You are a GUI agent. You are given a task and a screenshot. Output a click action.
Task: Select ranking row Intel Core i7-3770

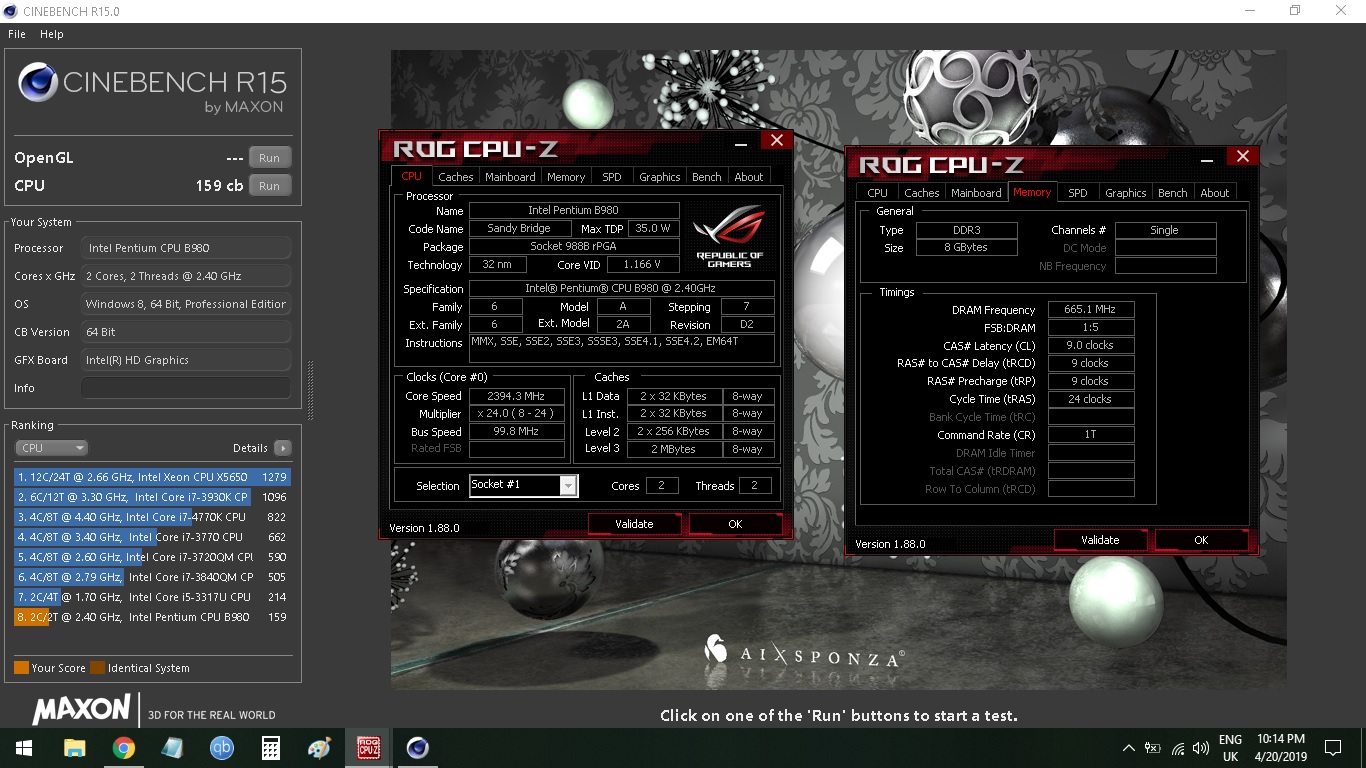click(152, 537)
